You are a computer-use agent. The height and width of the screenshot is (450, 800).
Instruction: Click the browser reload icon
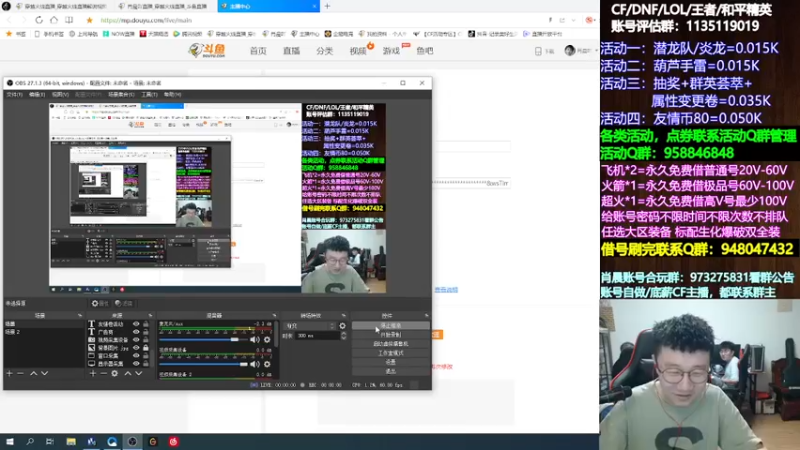[39, 20]
